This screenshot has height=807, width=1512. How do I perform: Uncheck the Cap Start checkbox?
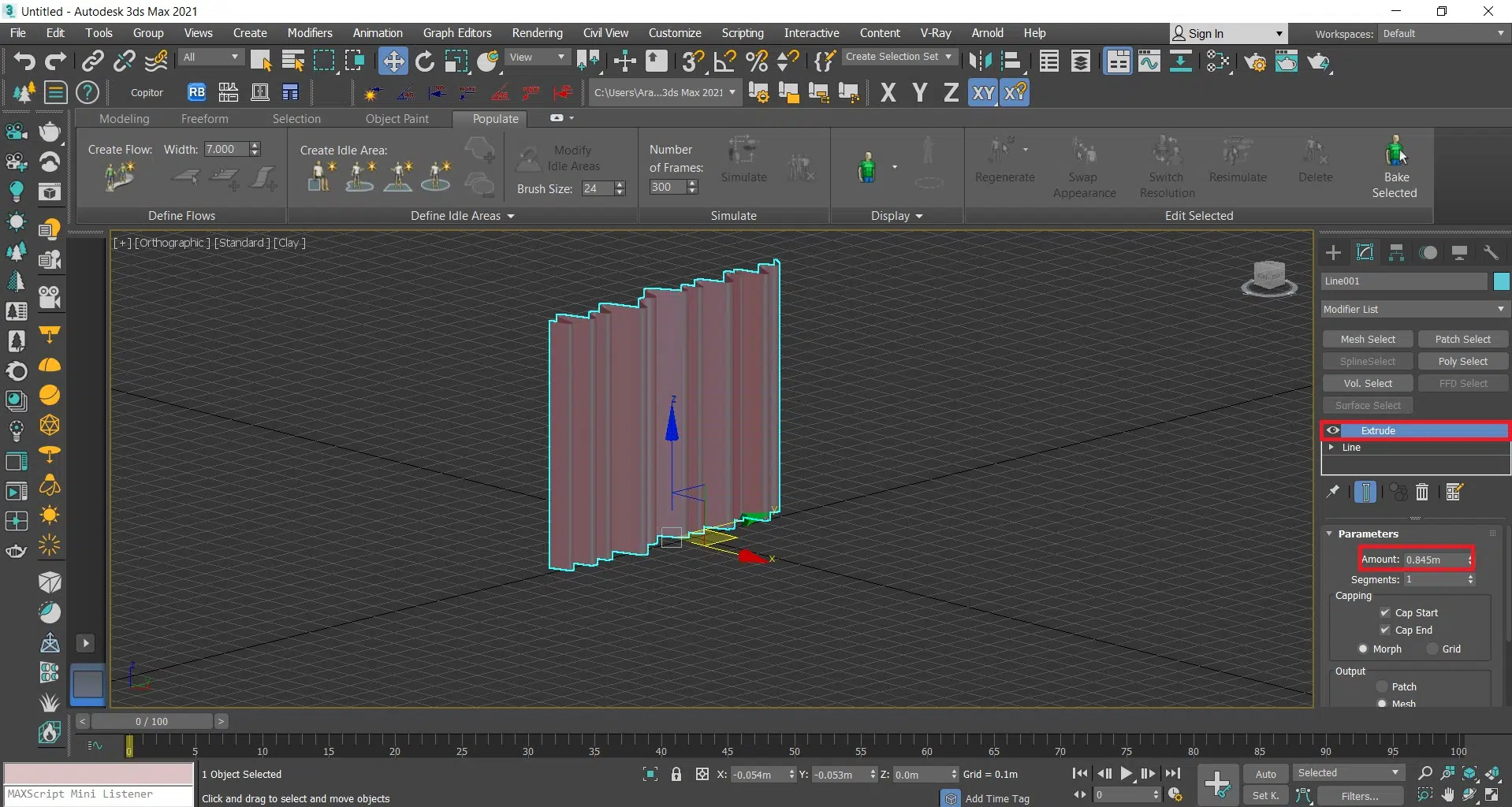(1385, 612)
